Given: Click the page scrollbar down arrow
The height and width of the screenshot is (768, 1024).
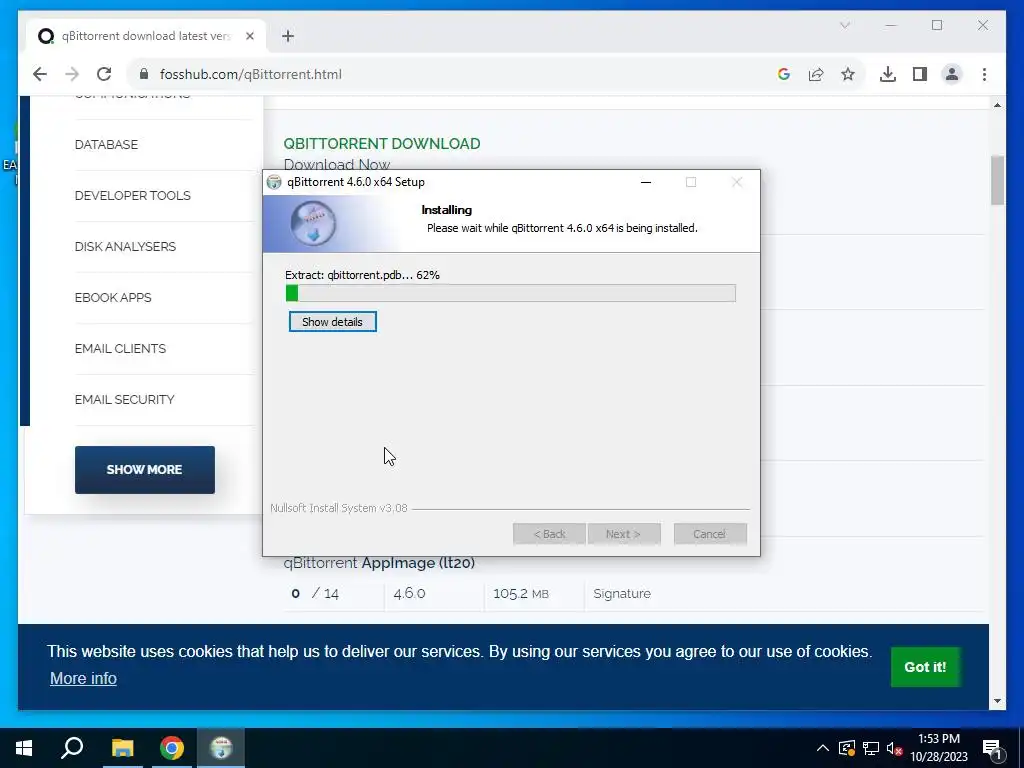Looking at the screenshot, I should [997, 701].
